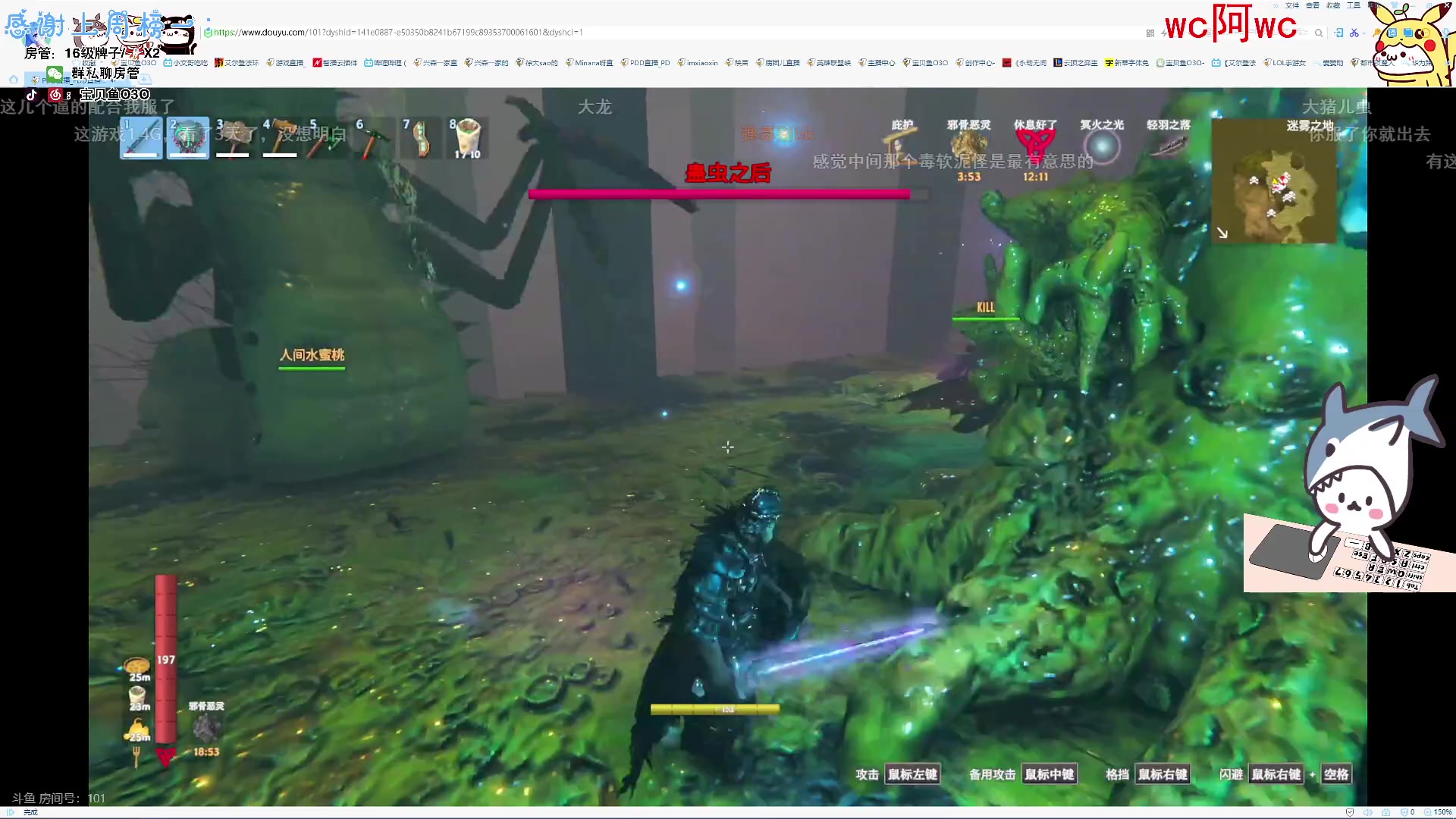
Task: Click the search magnifier icon beside address bar
Action: (1319, 33)
